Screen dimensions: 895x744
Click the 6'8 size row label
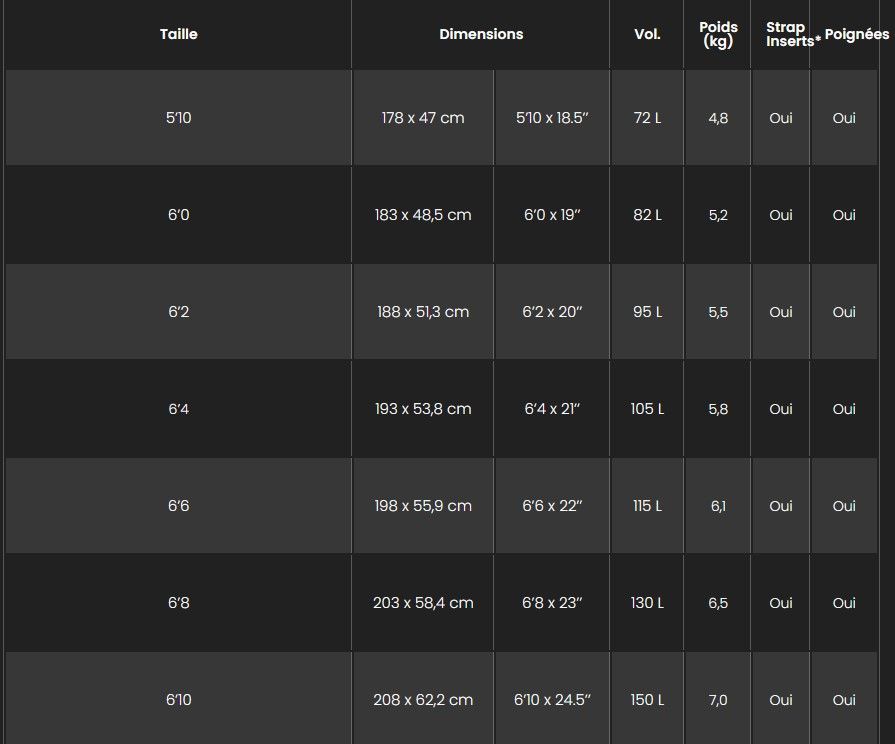[x=179, y=603]
